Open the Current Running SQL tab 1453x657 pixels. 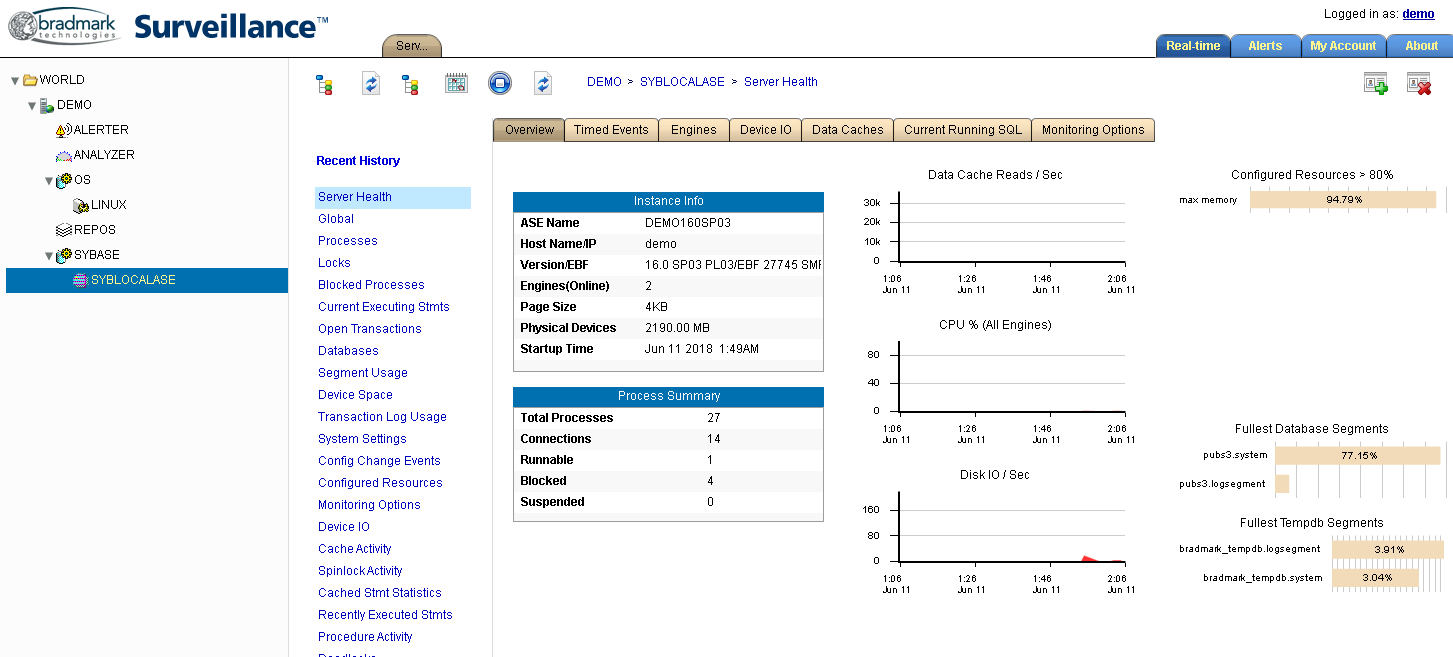click(x=962, y=130)
